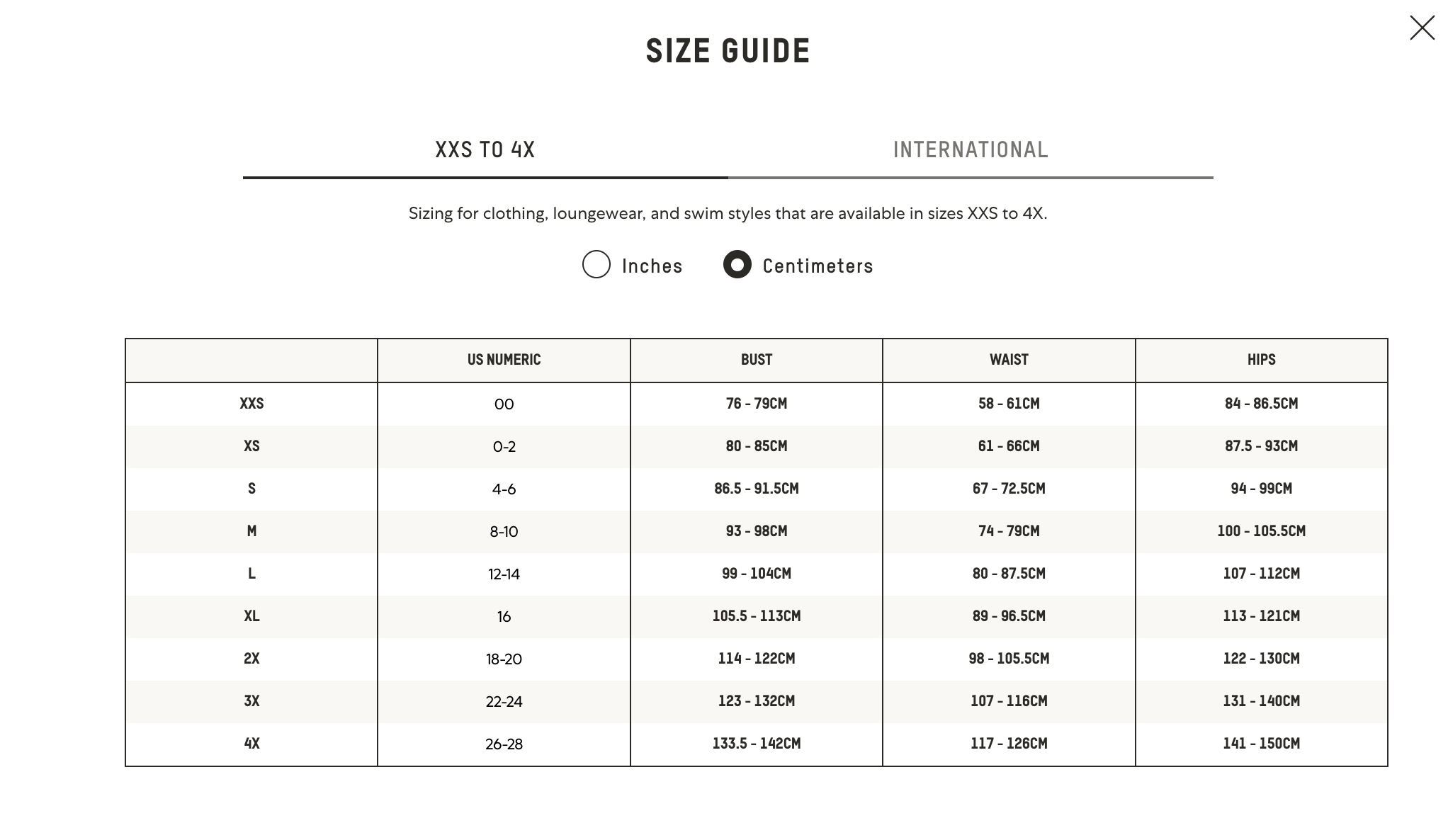Click the XL size row label

coord(251,616)
